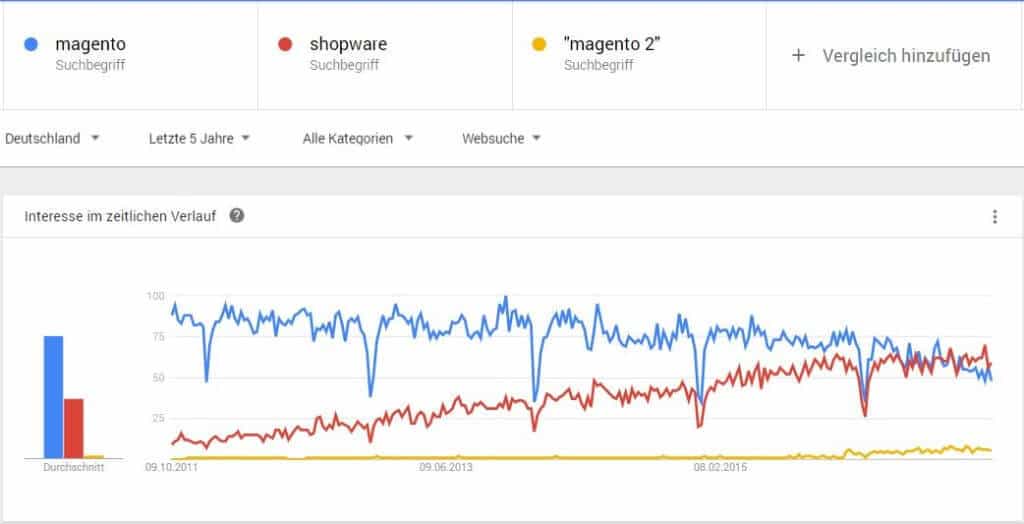Click the blue dot beside magento
Image resolution: width=1024 pixels, height=524 pixels.
(31, 45)
